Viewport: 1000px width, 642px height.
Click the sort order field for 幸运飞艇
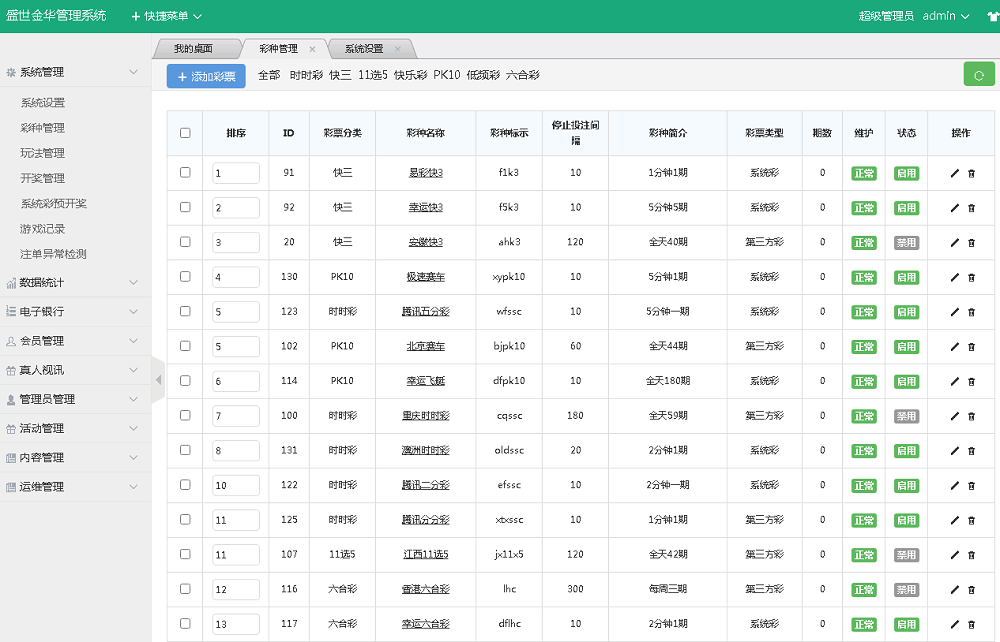(x=235, y=381)
